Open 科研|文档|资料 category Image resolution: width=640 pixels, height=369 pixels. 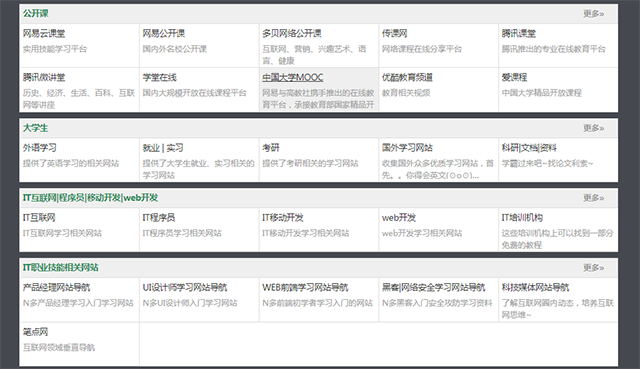pos(529,148)
